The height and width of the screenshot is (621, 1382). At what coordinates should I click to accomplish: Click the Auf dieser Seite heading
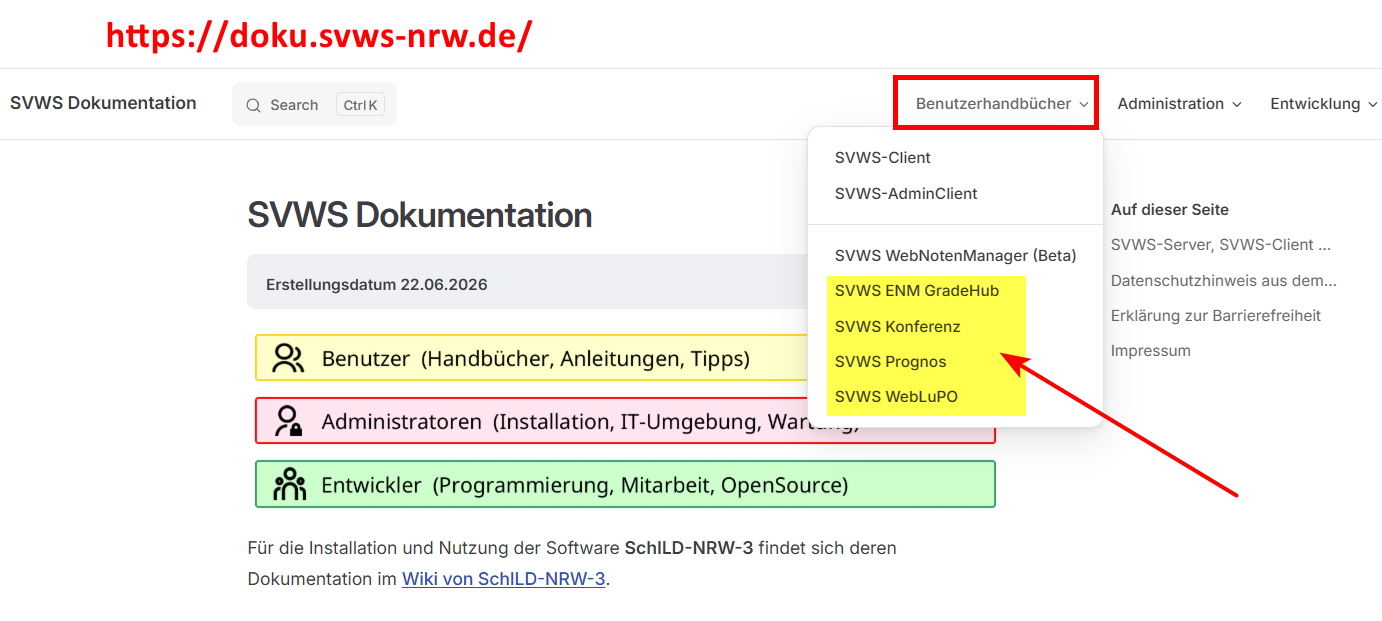click(x=1170, y=210)
